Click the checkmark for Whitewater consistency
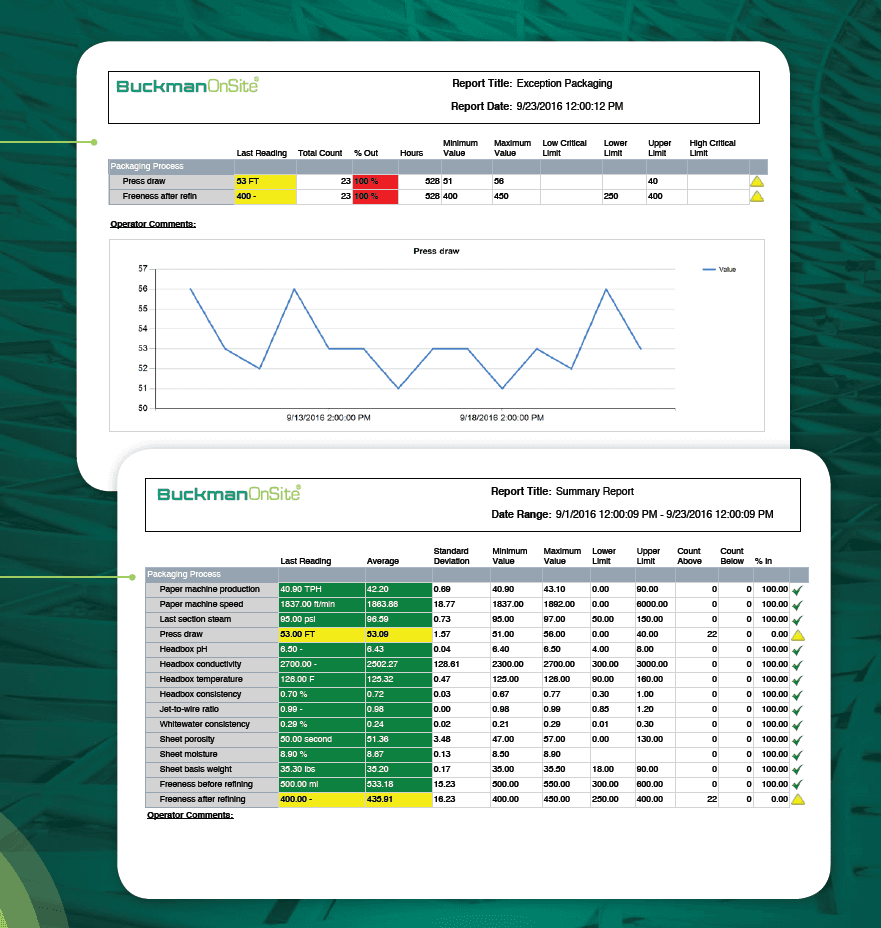This screenshot has height=928, width=881. (798, 725)
